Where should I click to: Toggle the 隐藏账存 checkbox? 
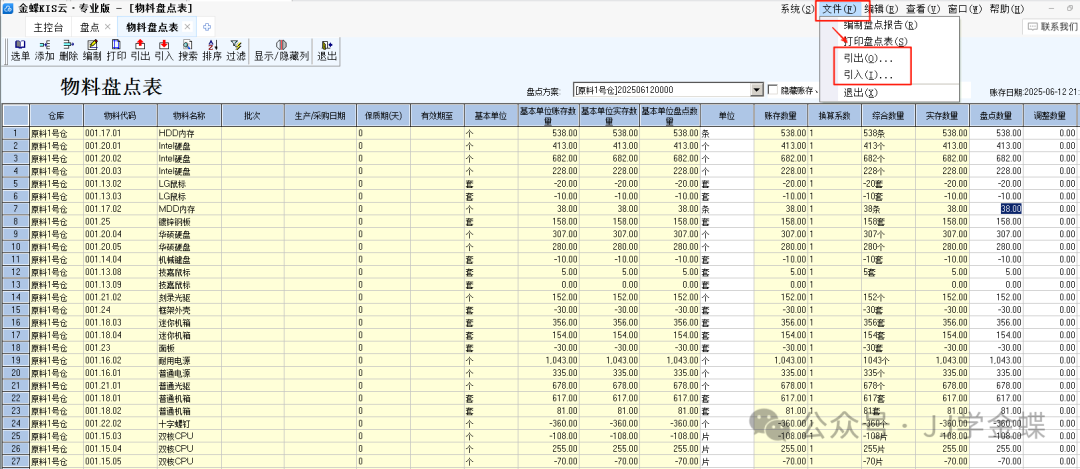[x=772, y=90]
